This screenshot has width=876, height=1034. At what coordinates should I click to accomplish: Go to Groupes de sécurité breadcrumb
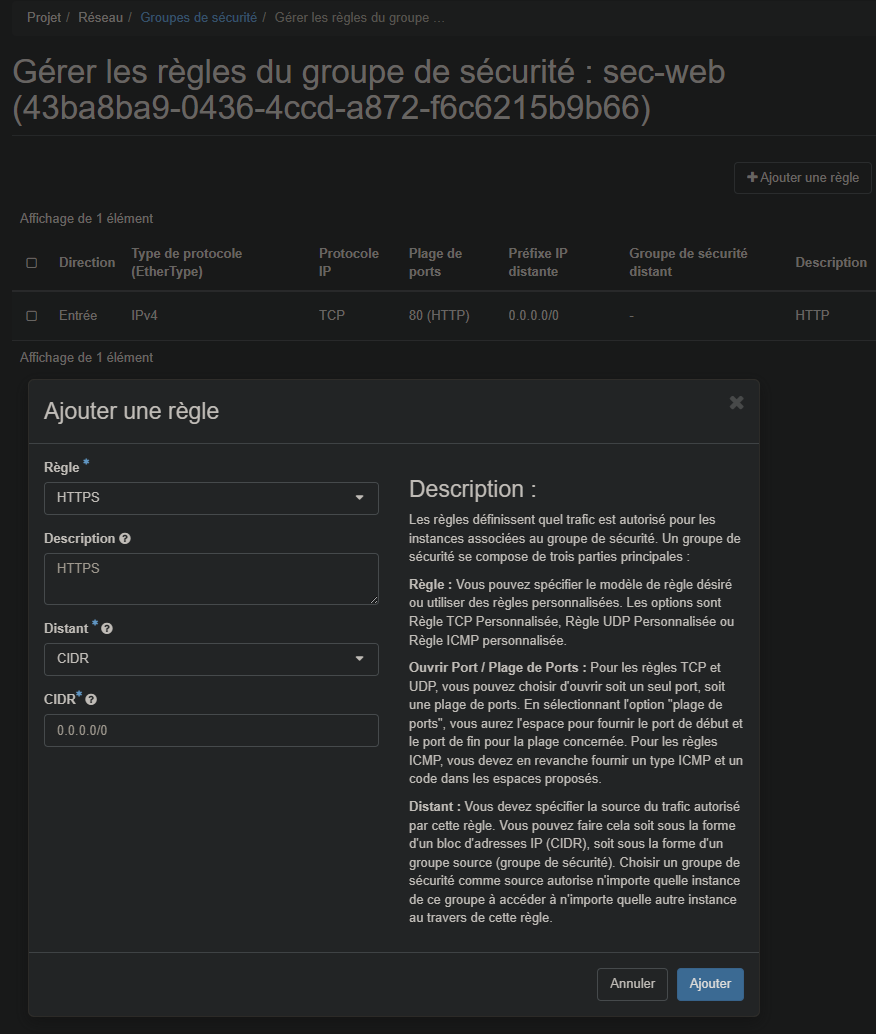click(x=198, y=18)
